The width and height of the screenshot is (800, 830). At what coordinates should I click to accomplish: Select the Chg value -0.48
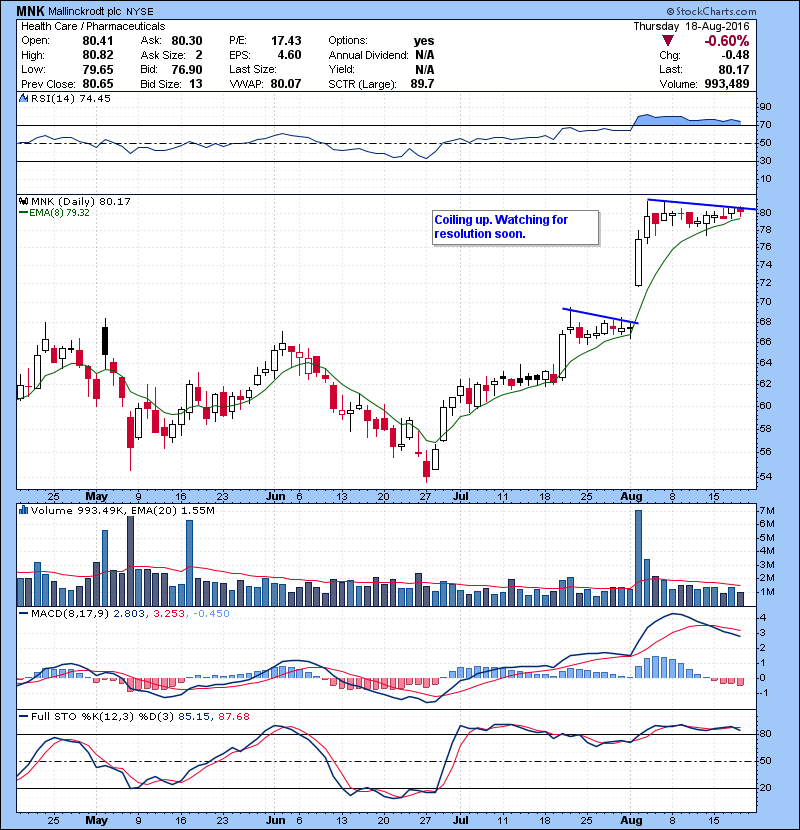coord(735,55)
